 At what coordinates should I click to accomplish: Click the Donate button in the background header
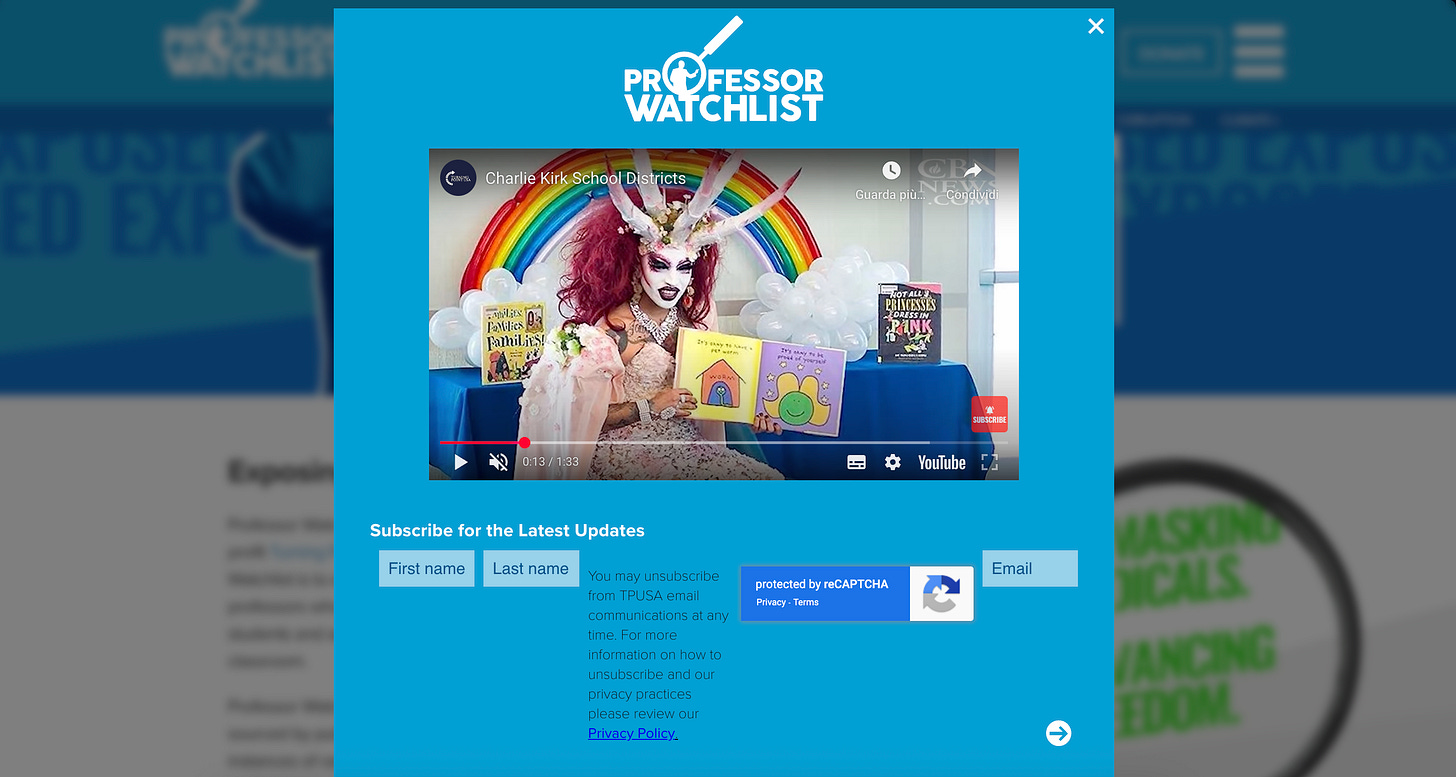[1172, 53]
